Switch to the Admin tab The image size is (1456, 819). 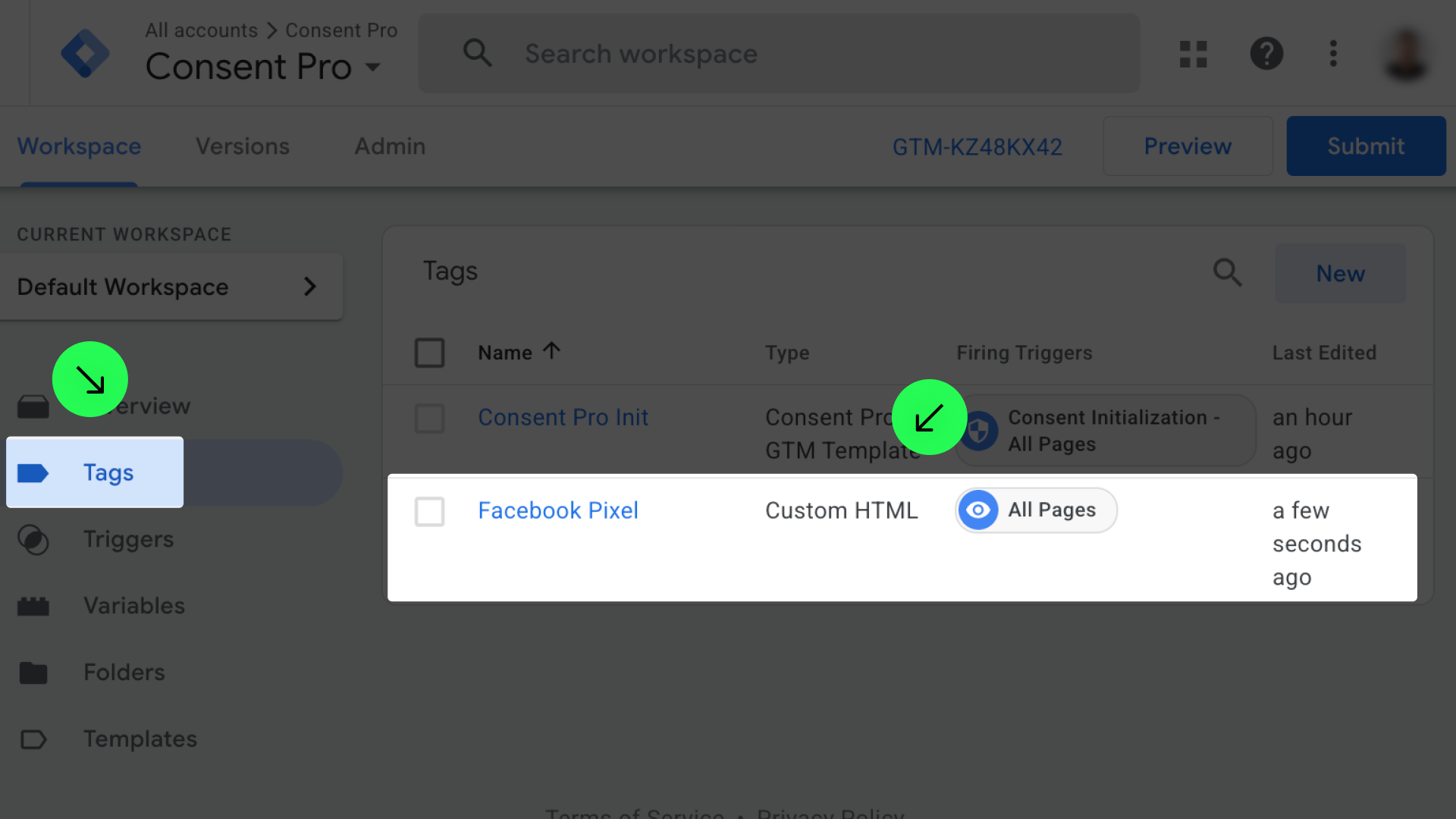(x=390, y=146)
